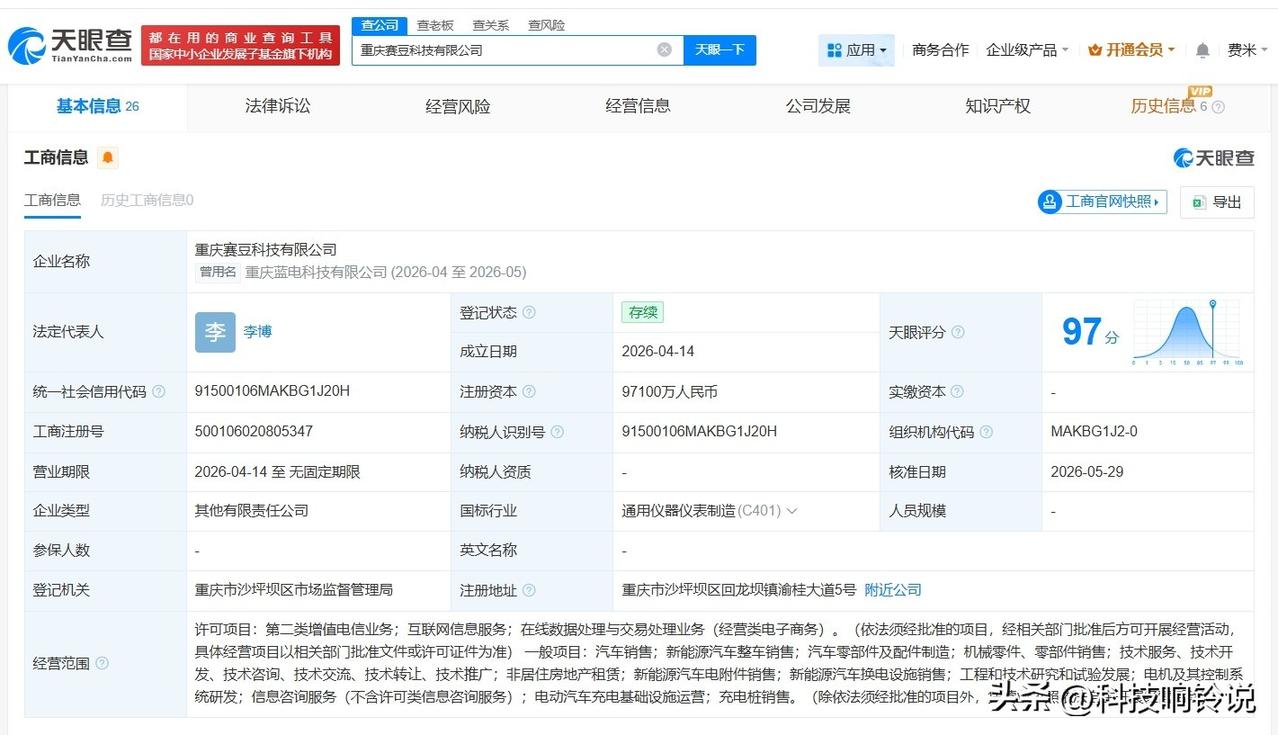
Task: Click the help icon next to 经营范围
Action: (102, 663)
